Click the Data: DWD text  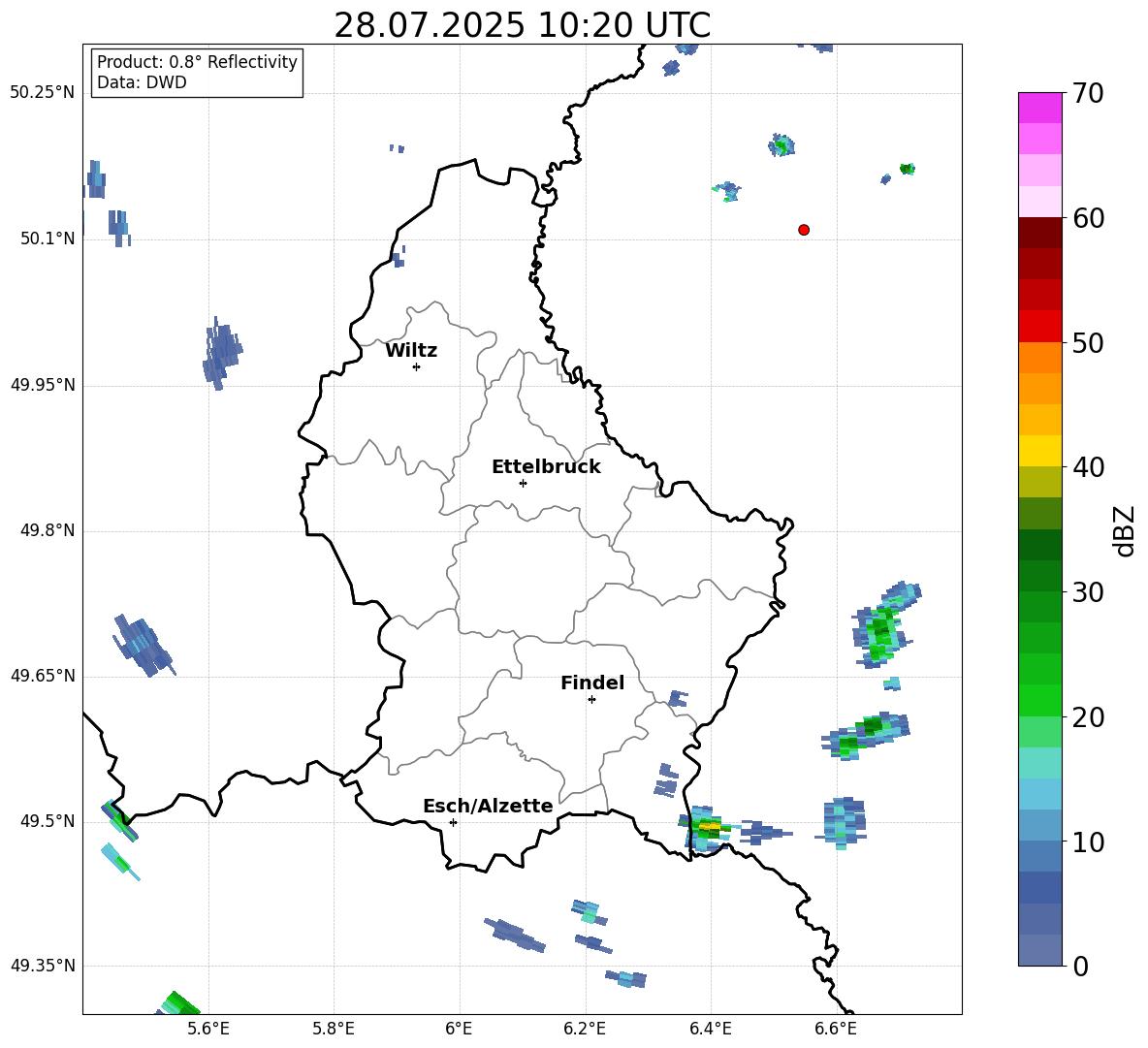pos(142,82)
